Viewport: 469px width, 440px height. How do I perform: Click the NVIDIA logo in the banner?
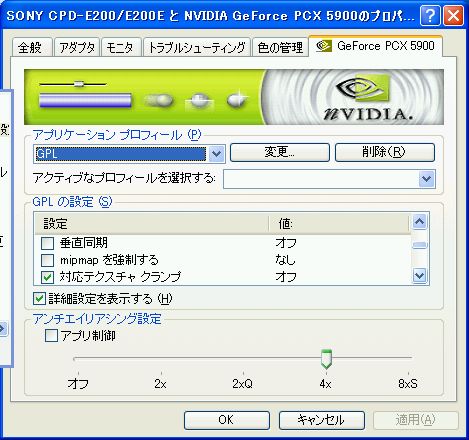point(368,99)
